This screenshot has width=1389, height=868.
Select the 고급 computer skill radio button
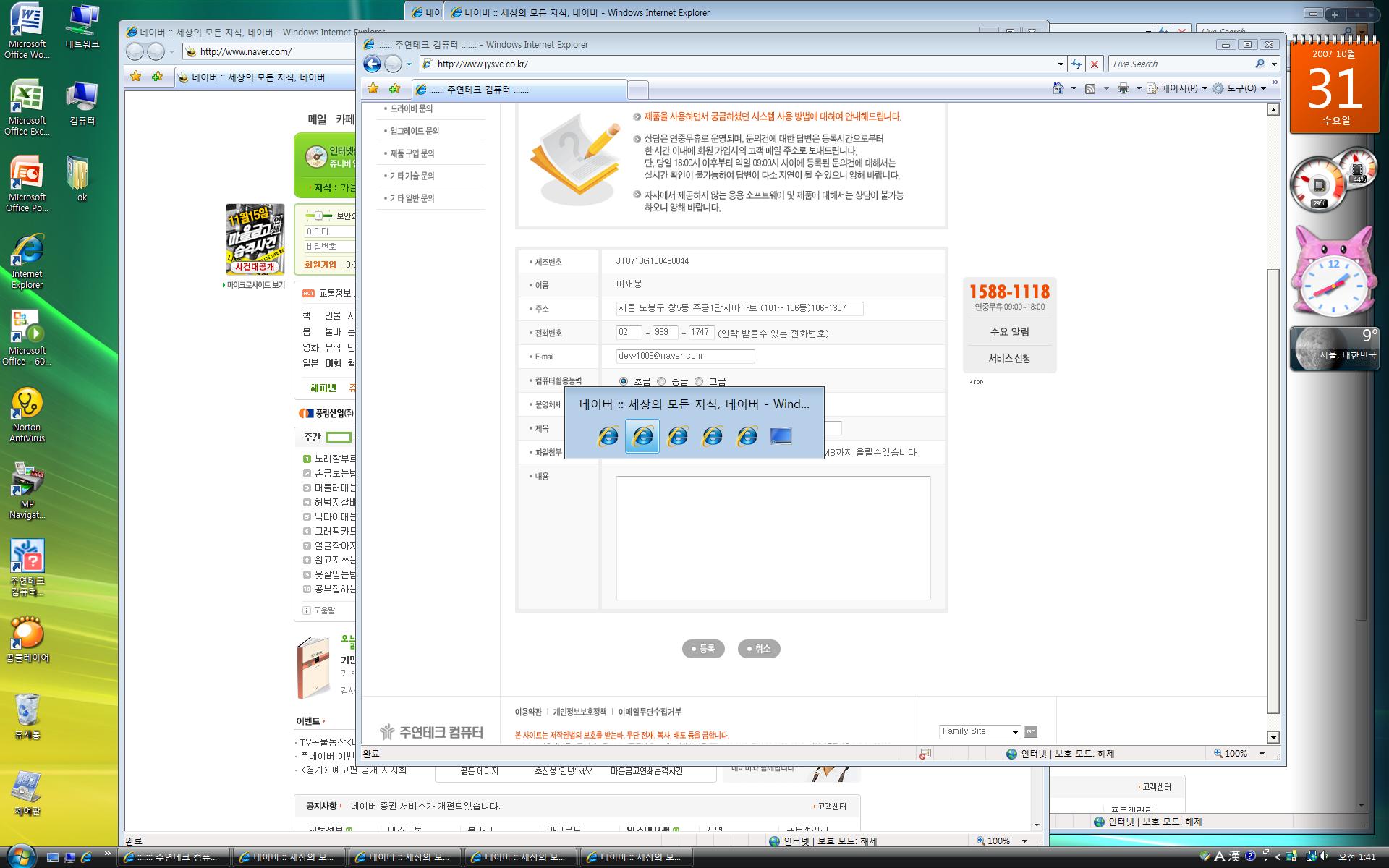[699, 381]
